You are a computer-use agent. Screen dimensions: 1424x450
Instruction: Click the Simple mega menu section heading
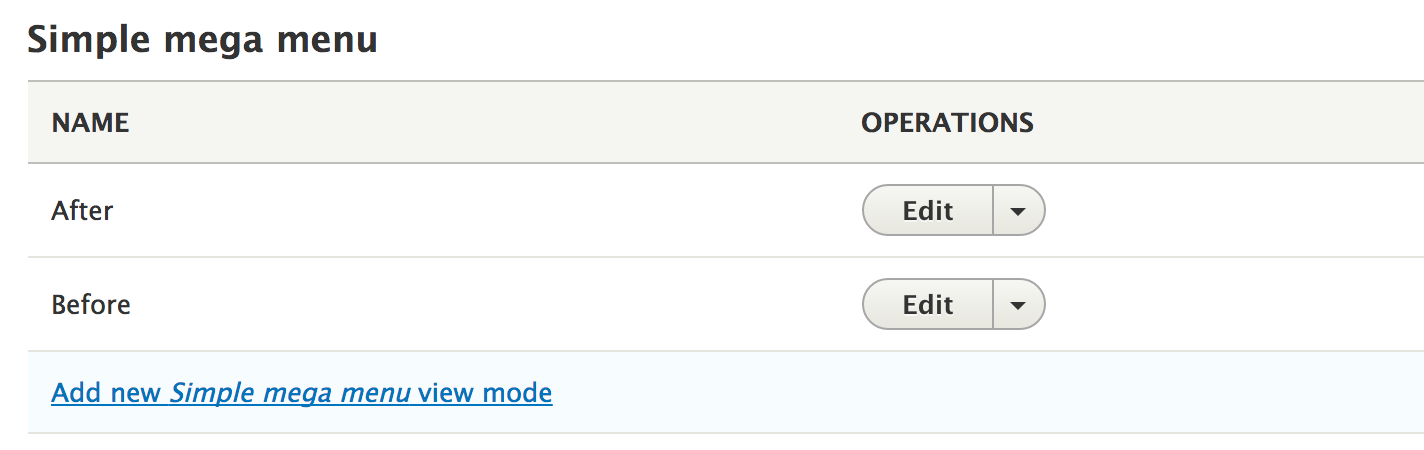[202, 40]
